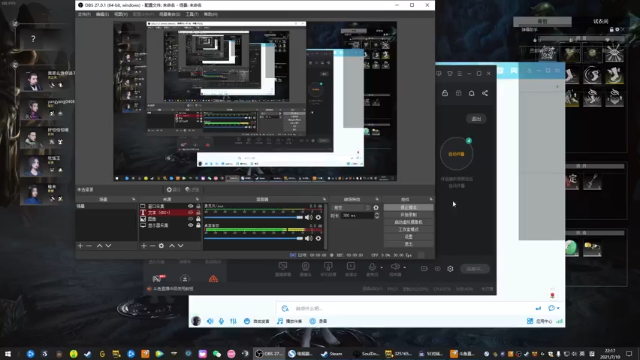Screen dimensions: 640x360
Task: Open source properties gear in Sources panel
Action: (x=161, y=246)
